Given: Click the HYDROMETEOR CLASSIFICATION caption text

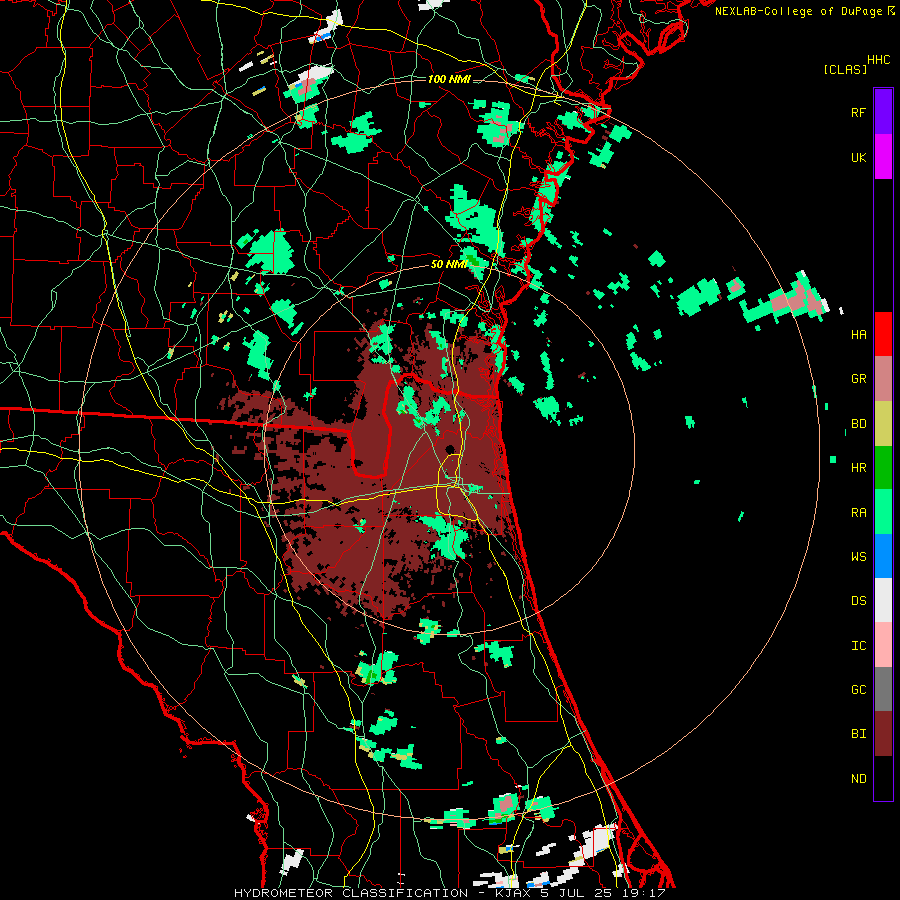Looking at the screenshot, I should (x=351, y=893).
